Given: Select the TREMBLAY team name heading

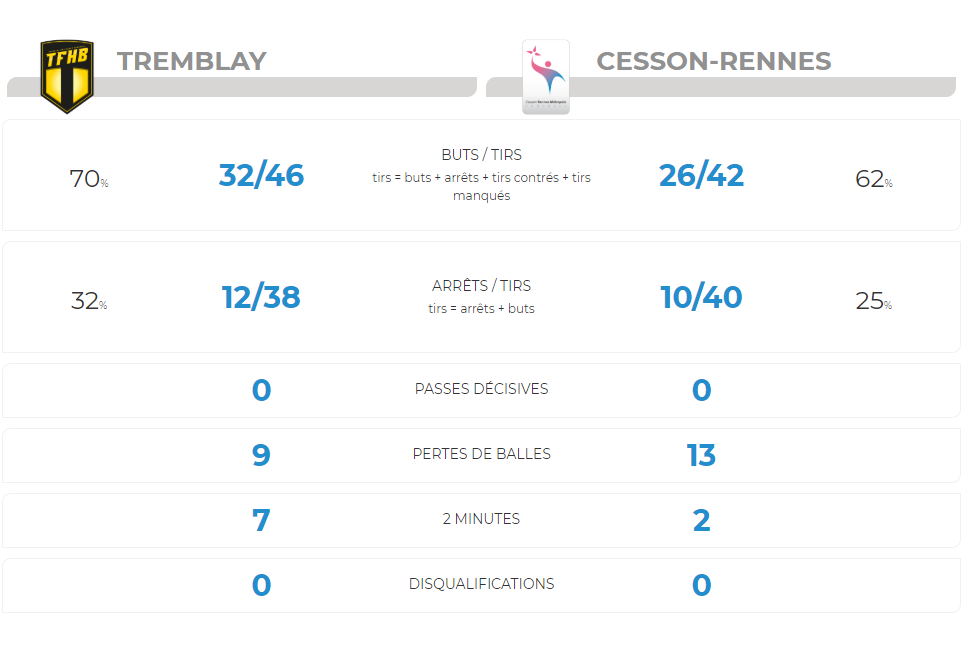Looking at the screenshot, I should (192, 61).
